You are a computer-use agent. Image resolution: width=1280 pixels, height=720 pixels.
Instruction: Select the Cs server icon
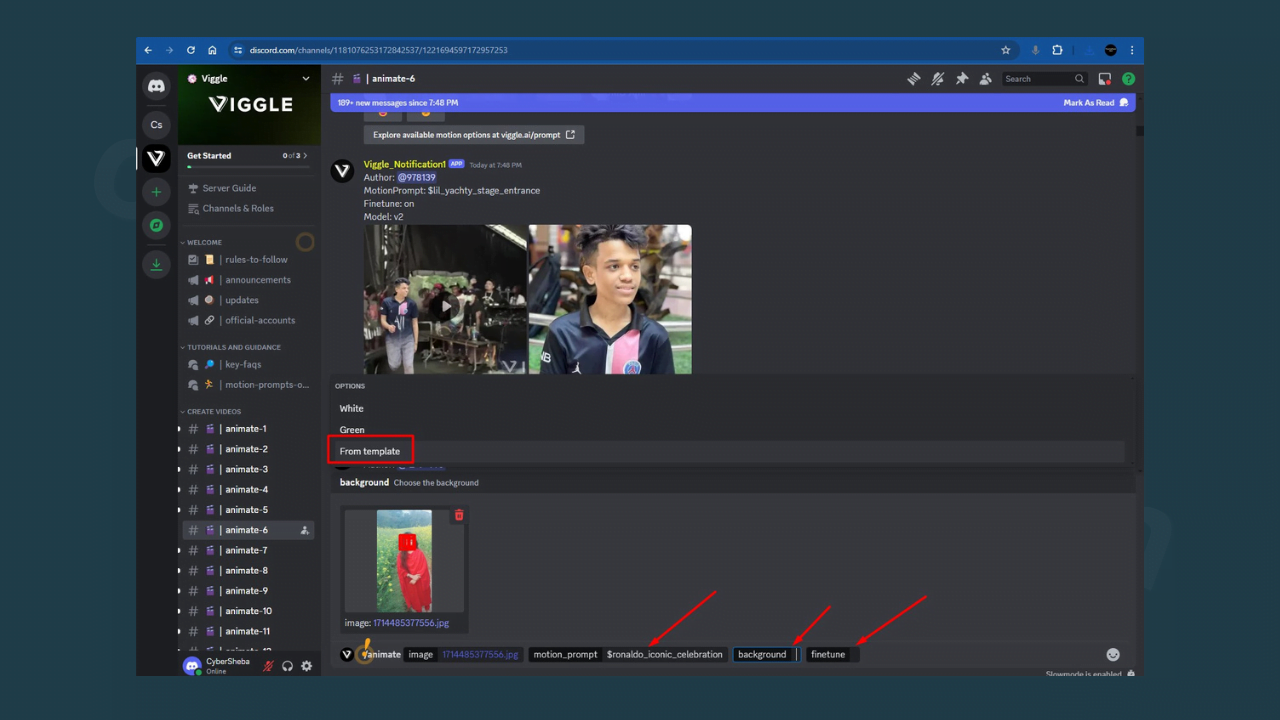pyautogui.click(x=156, y=124)
